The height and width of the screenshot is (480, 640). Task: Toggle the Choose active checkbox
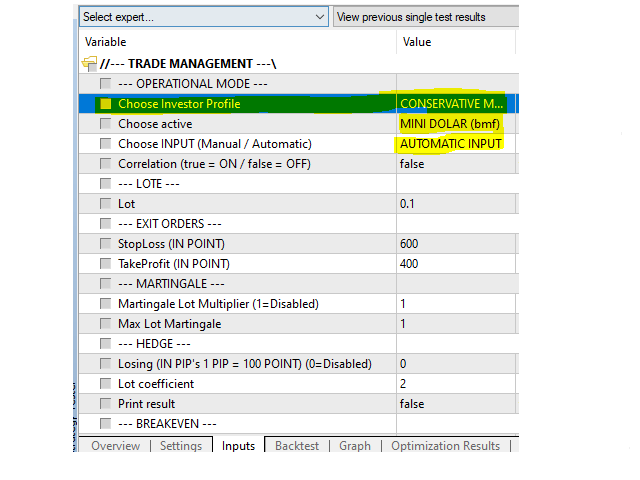tap(106, 124)
